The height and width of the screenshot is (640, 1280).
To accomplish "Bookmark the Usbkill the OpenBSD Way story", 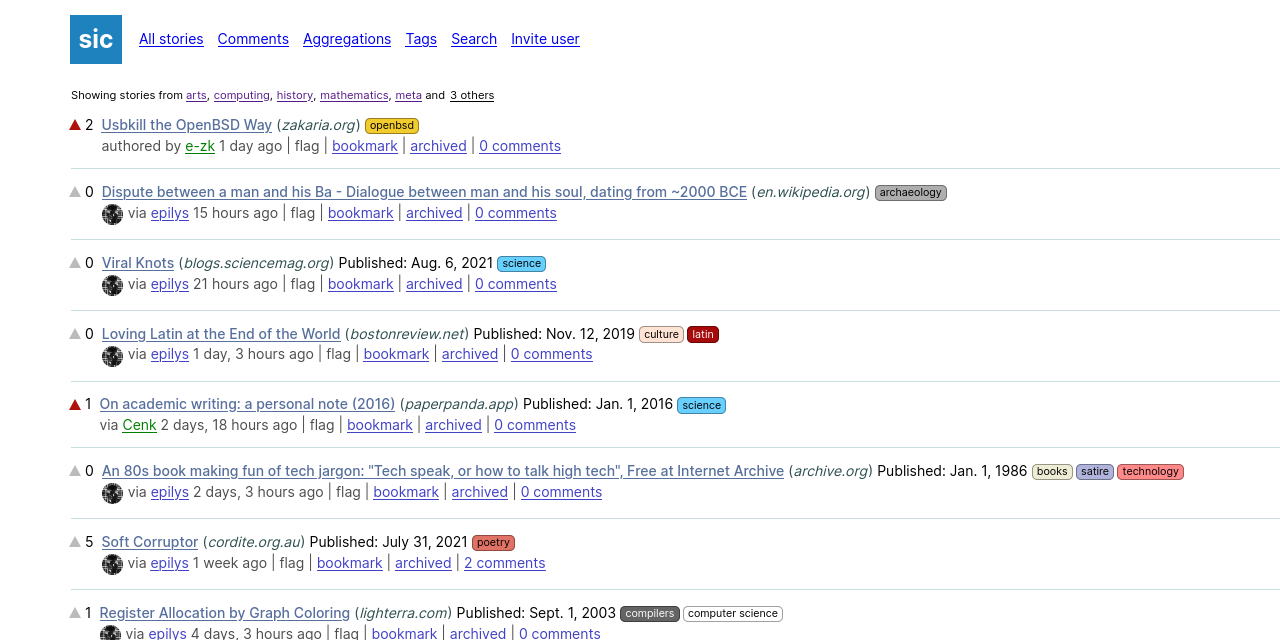I will click(365, 146).
